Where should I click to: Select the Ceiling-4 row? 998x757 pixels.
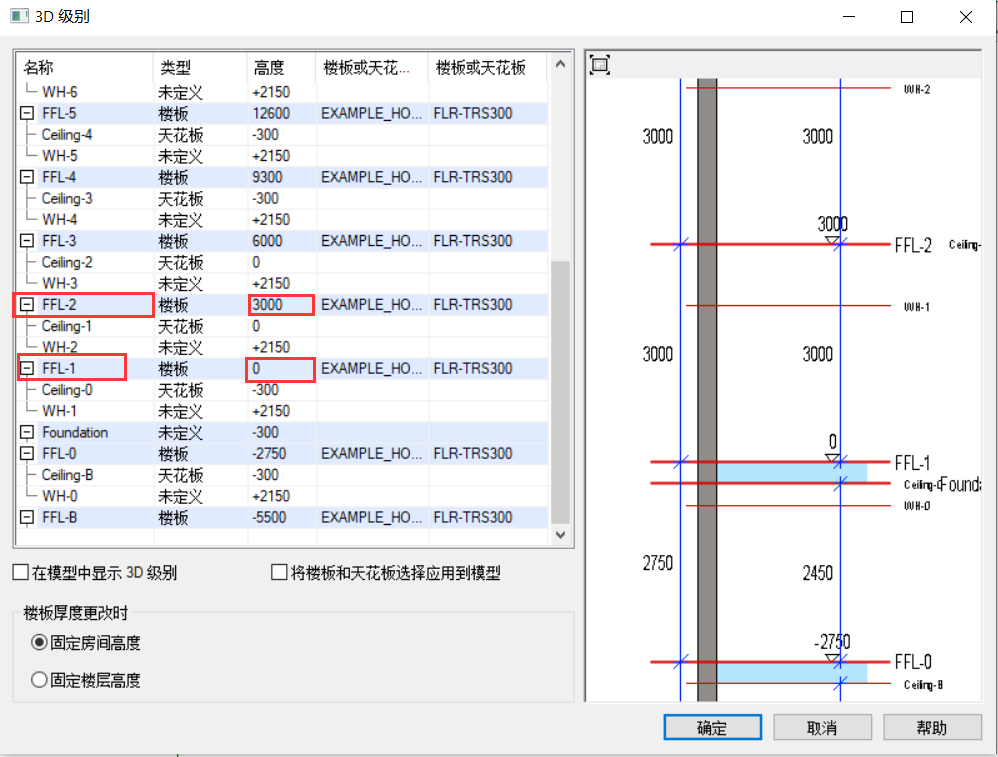281,134
